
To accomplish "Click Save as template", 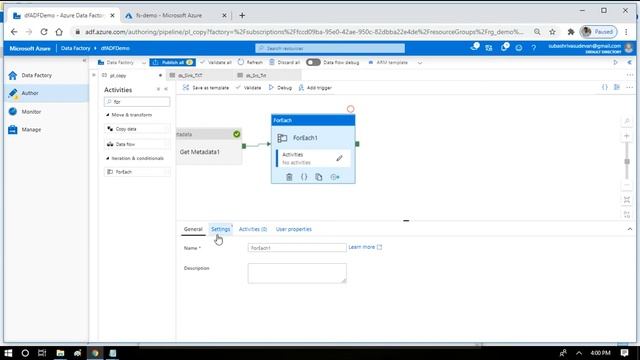I will click(206, 88).
